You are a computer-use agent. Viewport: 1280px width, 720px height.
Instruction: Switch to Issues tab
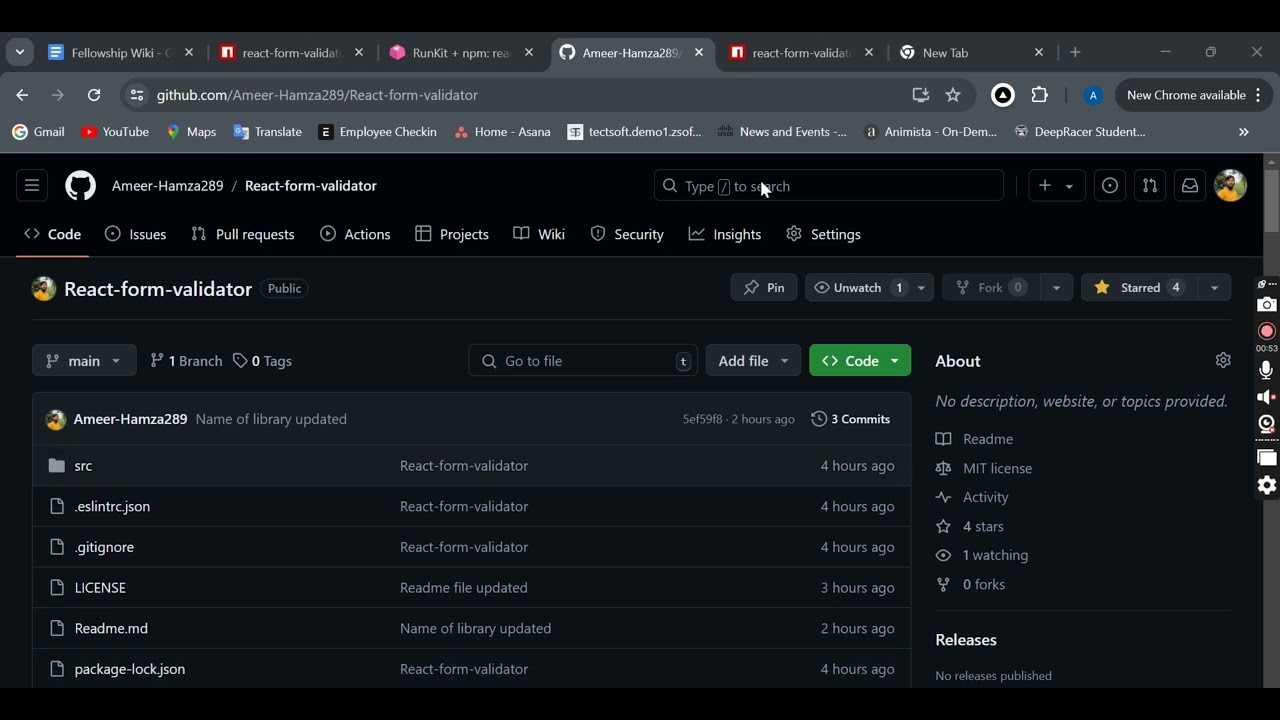click(136, 235)
